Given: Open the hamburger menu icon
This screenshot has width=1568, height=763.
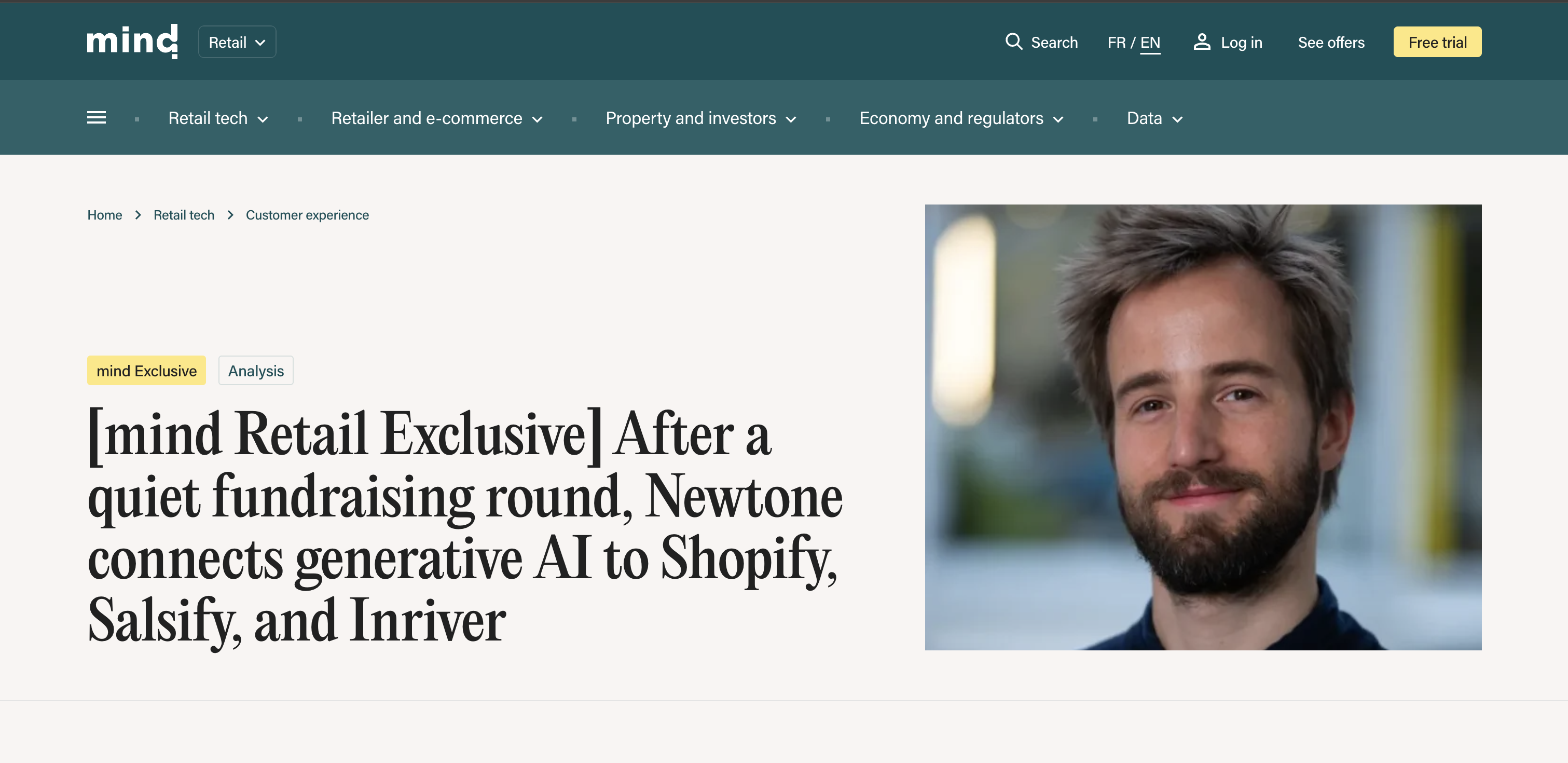Looking at the screenshot, I should point(96,117).
